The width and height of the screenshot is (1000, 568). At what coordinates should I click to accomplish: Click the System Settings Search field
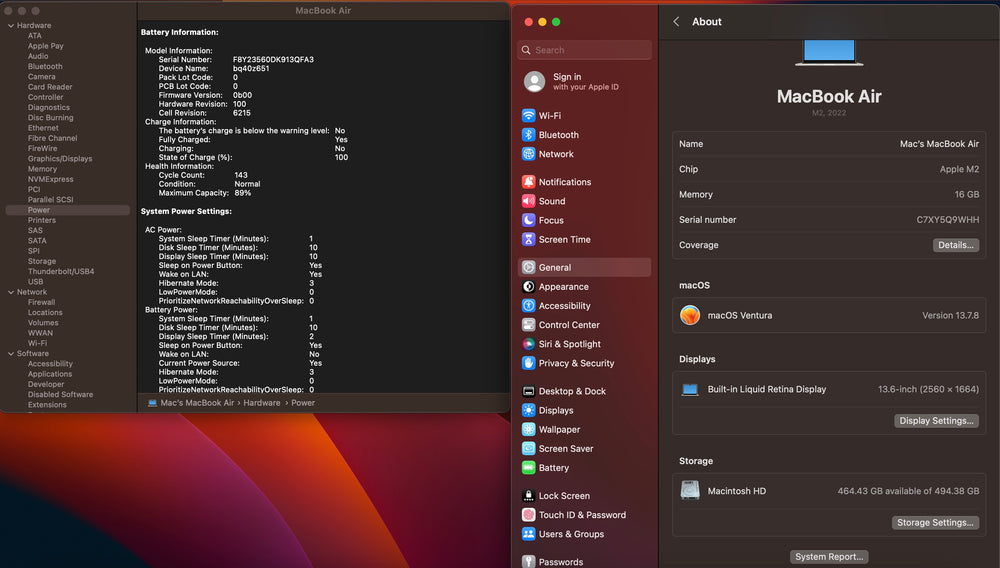(x=585, y=50)
